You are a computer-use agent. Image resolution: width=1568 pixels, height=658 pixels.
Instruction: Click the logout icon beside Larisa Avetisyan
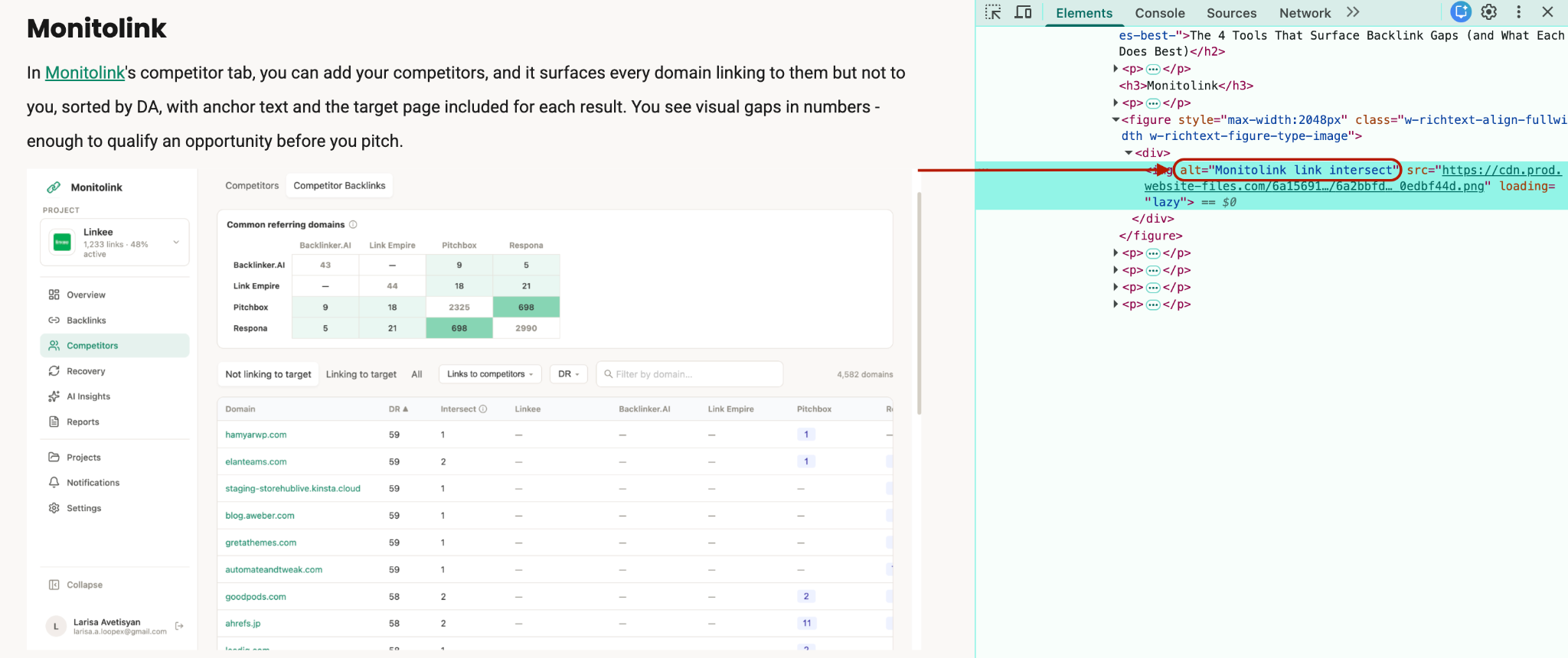pos(179,626)
